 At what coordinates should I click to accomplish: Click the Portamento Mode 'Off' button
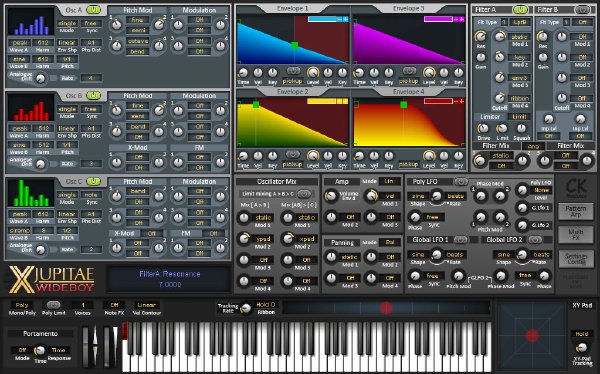(x=22, y=350)
